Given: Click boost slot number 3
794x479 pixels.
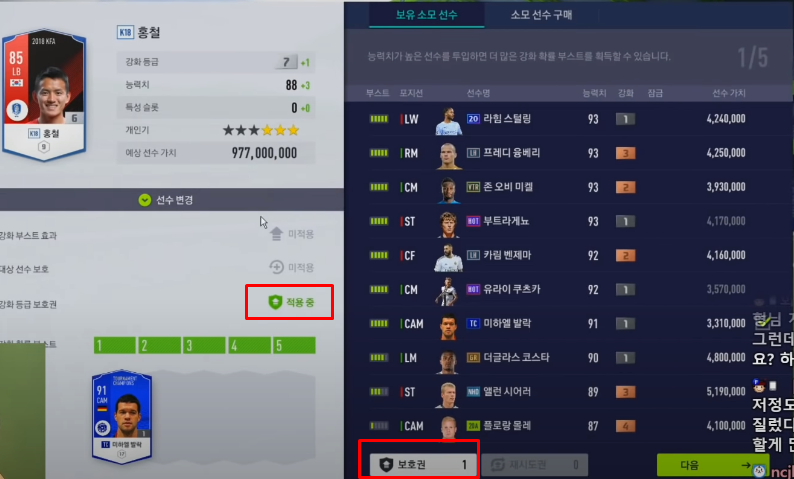Looking at the screenshot, I should (x=204, y=345).
